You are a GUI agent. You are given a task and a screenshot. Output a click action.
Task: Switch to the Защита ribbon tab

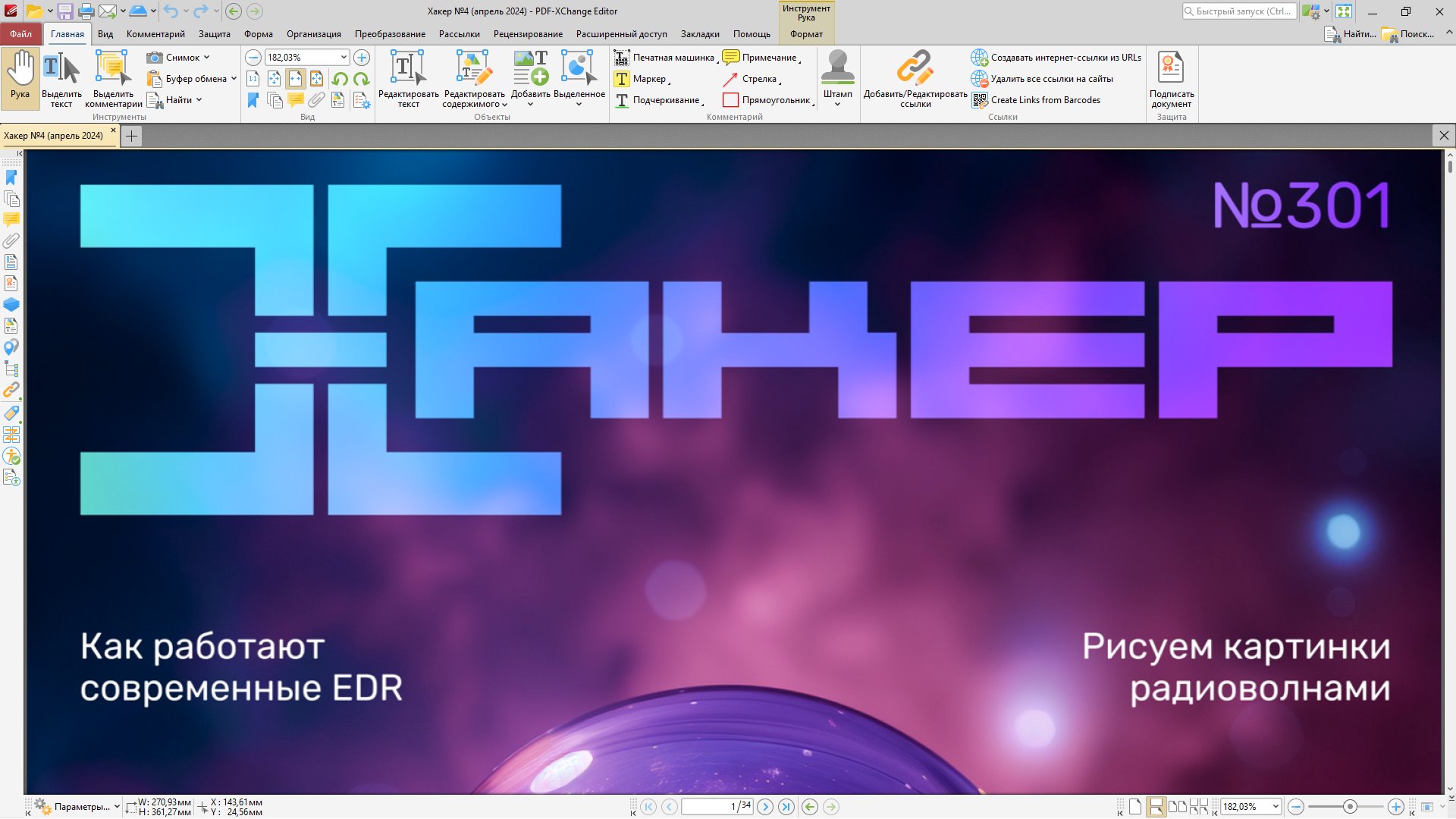tap(214, 34)
